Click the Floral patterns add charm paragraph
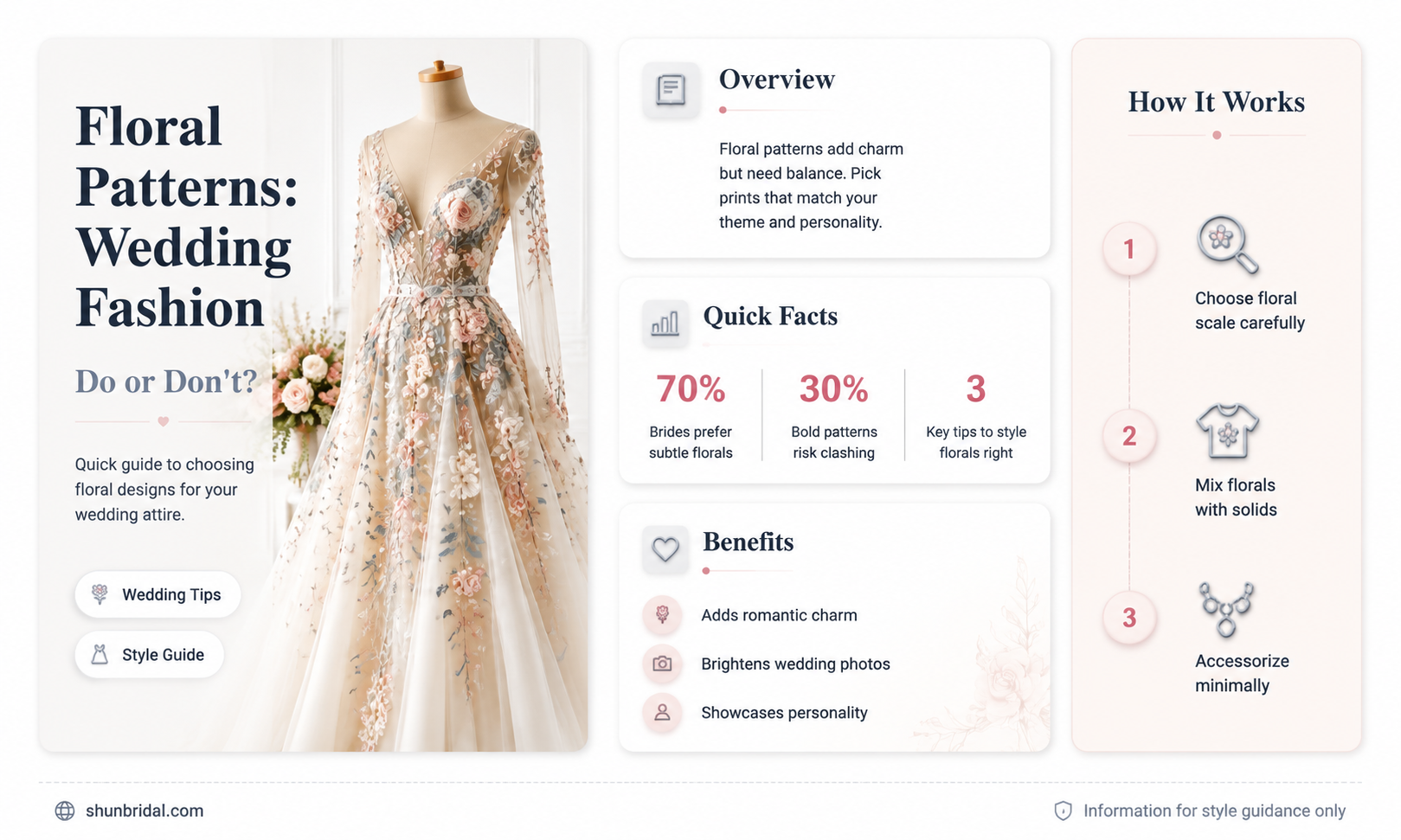The image size is (1401, 840). pyautogui.click(x=811, y=185)
